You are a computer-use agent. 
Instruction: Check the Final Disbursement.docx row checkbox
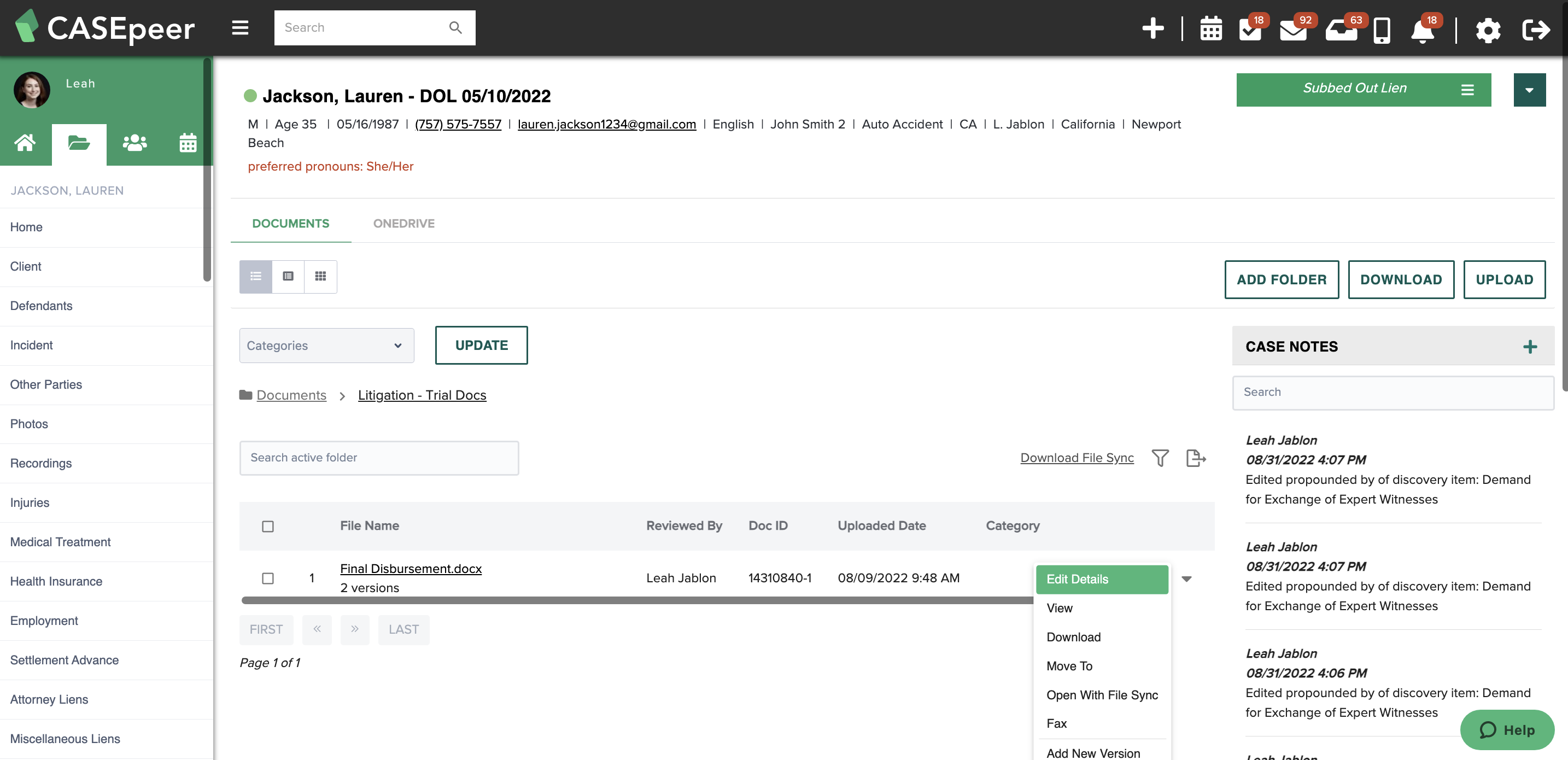(268, 578)
